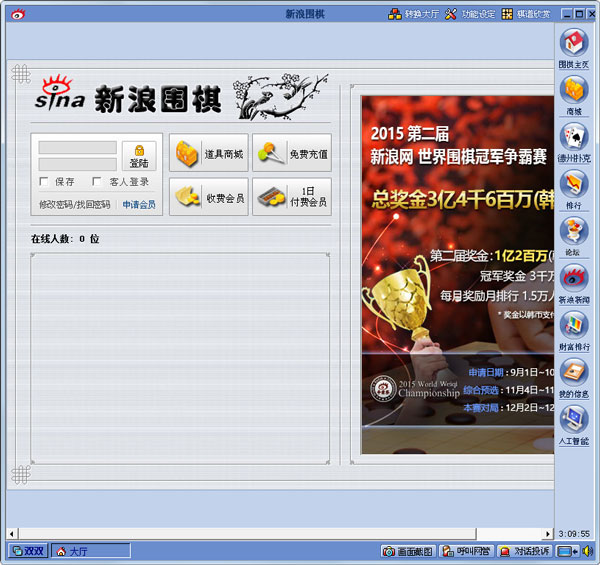Screen dimensions: 600x565
Task: Click 画面截图 screenshot button
Action: 408,551
